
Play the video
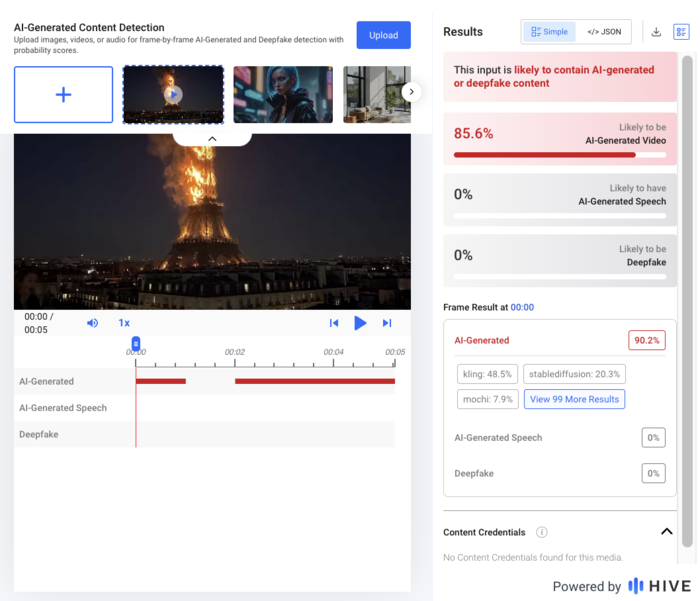360,323
